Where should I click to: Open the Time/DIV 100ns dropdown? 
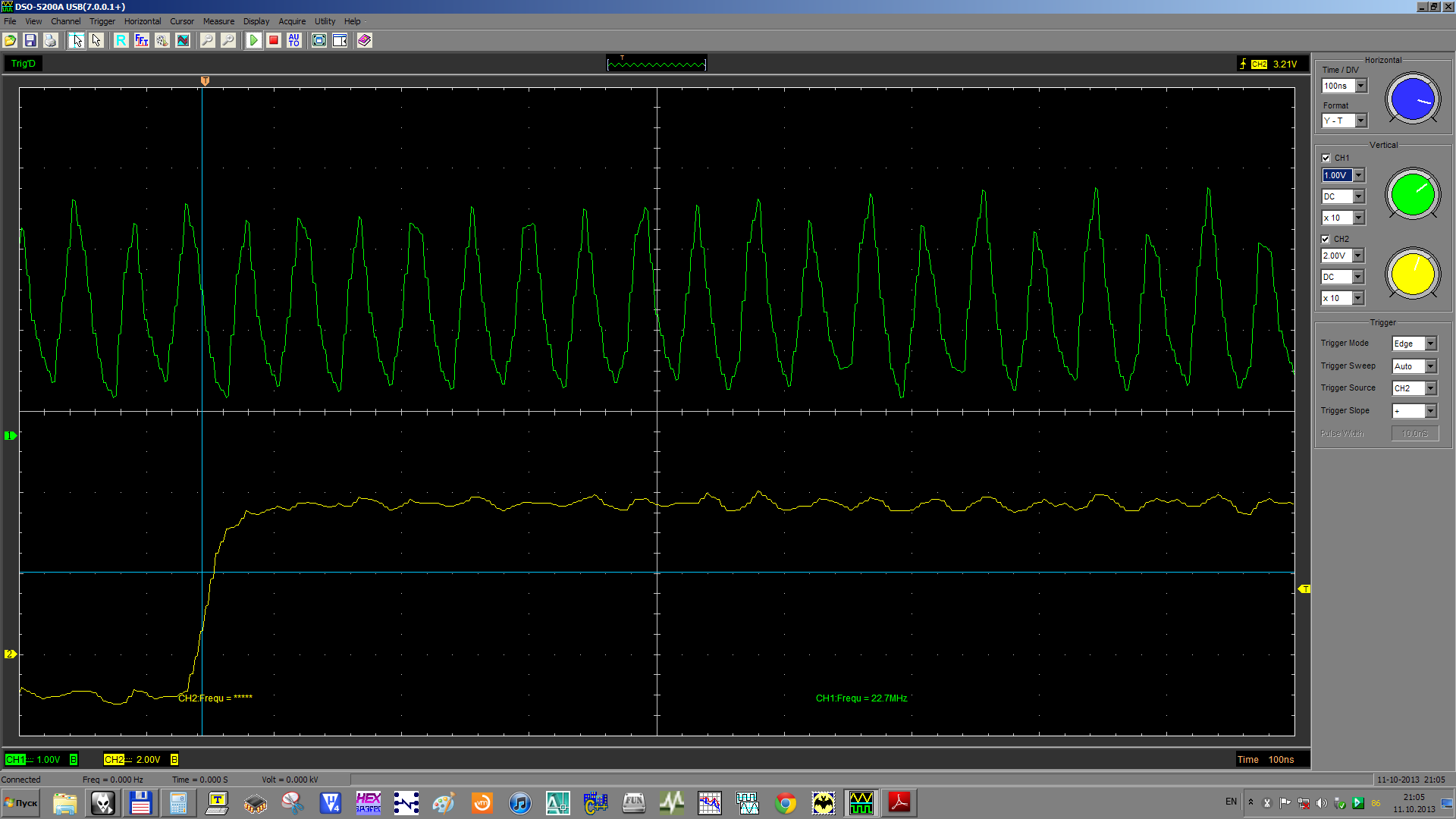click(1360, 86)
